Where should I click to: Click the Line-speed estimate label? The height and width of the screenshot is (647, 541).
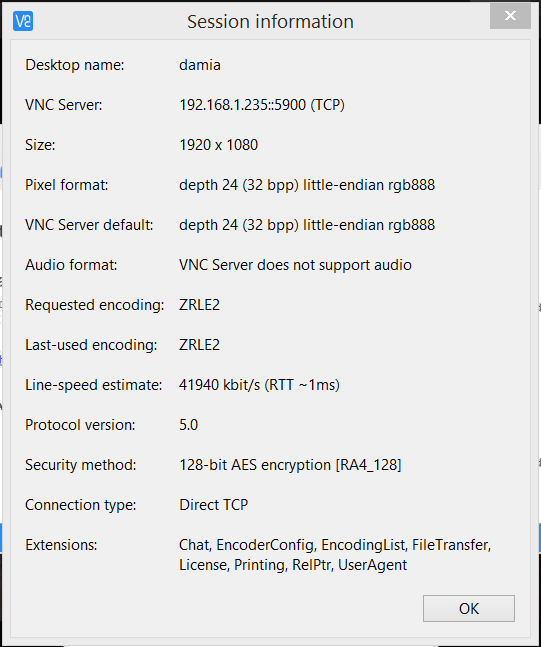click(x=94, y=385)
